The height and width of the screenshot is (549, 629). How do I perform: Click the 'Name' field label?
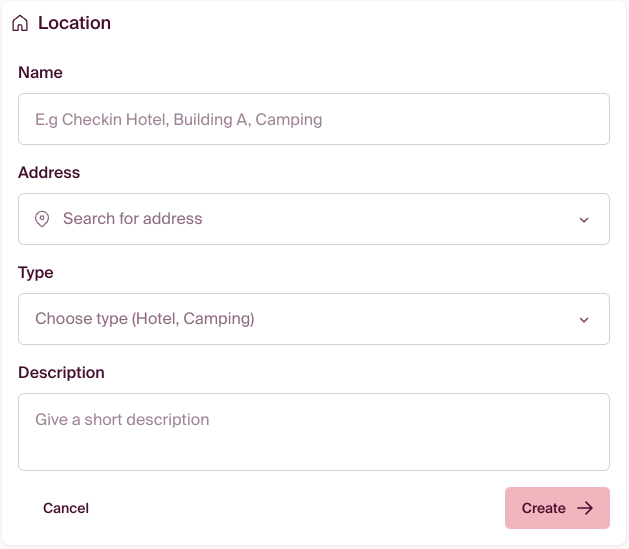coord(40,73)
